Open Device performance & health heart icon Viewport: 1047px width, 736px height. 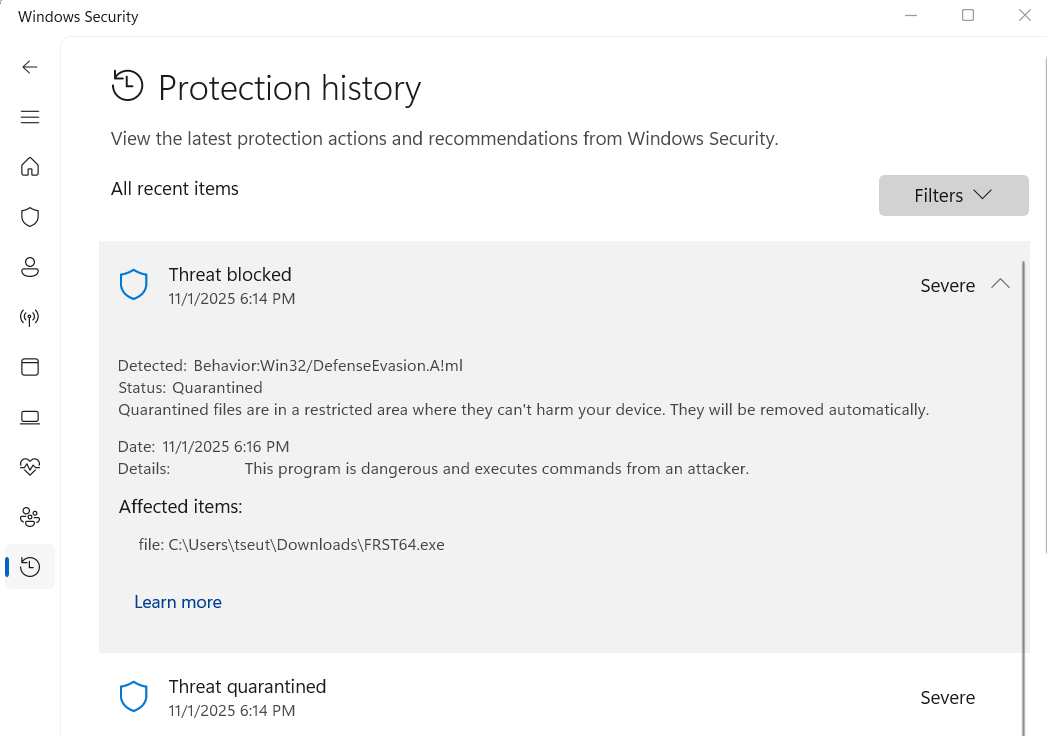(x=30, y=466)
